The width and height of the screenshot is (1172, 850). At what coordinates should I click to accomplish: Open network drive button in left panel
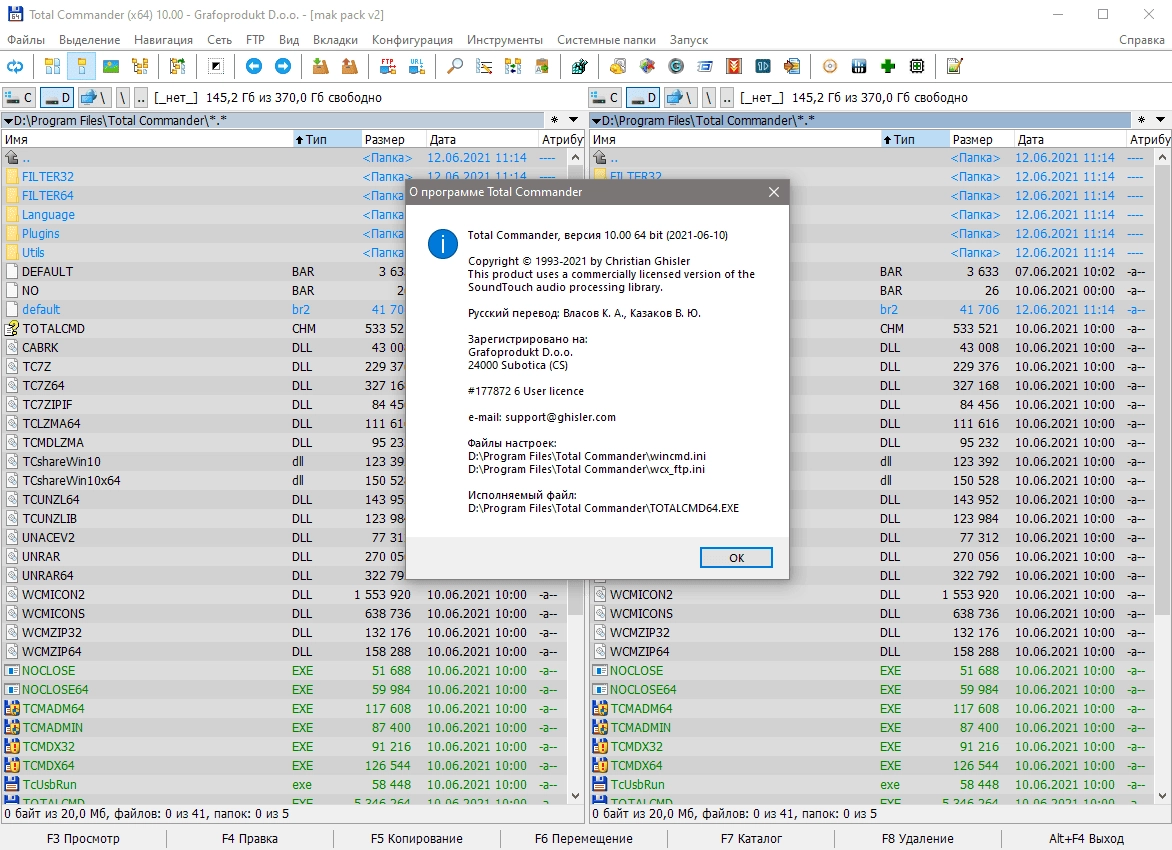[x=94, y=97]
